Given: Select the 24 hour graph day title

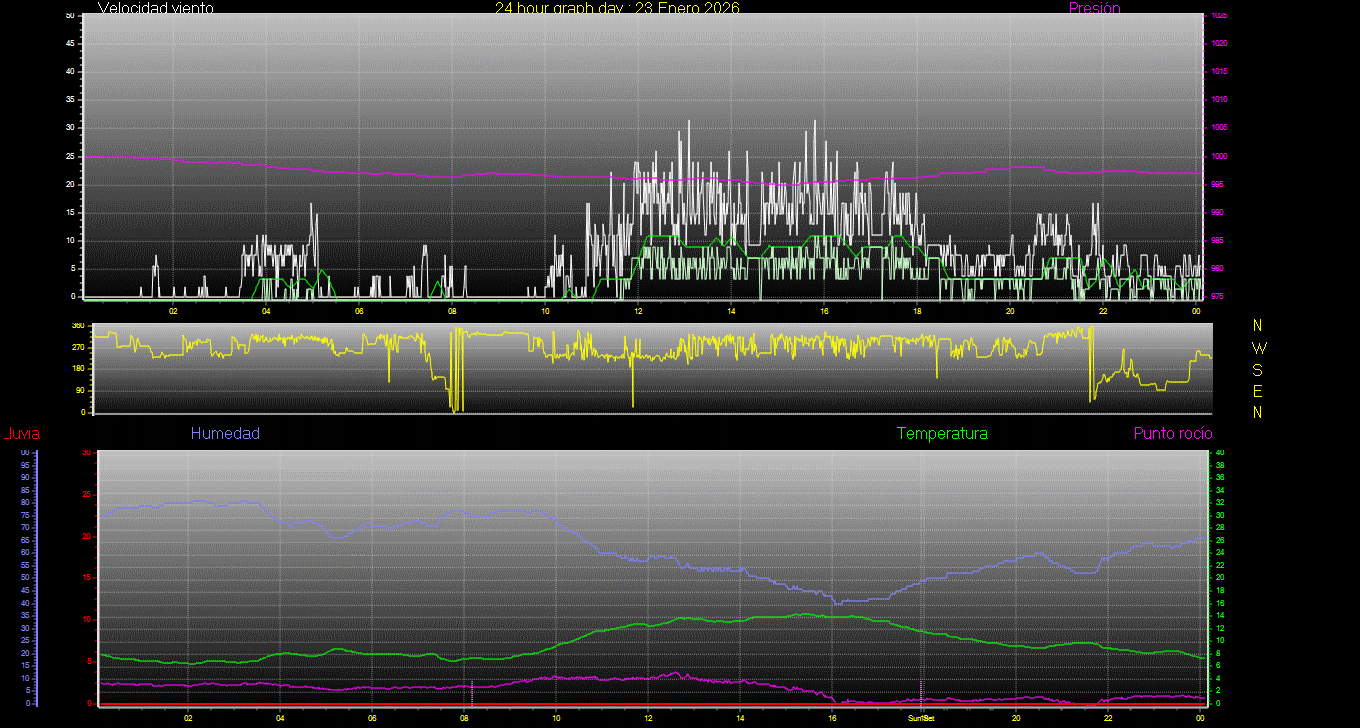Looking at the screenshot, I should pyautogui.click(x=617, y=8).
